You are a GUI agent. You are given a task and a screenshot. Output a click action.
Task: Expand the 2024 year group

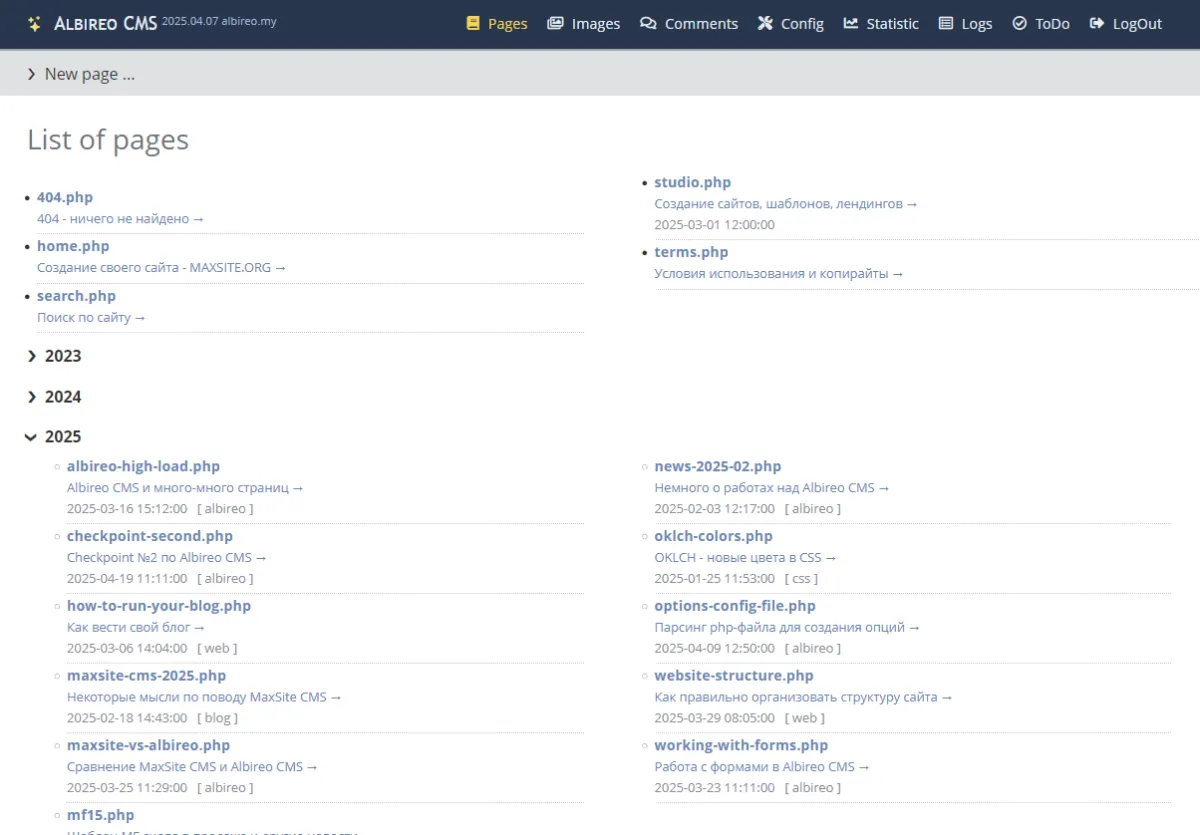click(63, 397)
